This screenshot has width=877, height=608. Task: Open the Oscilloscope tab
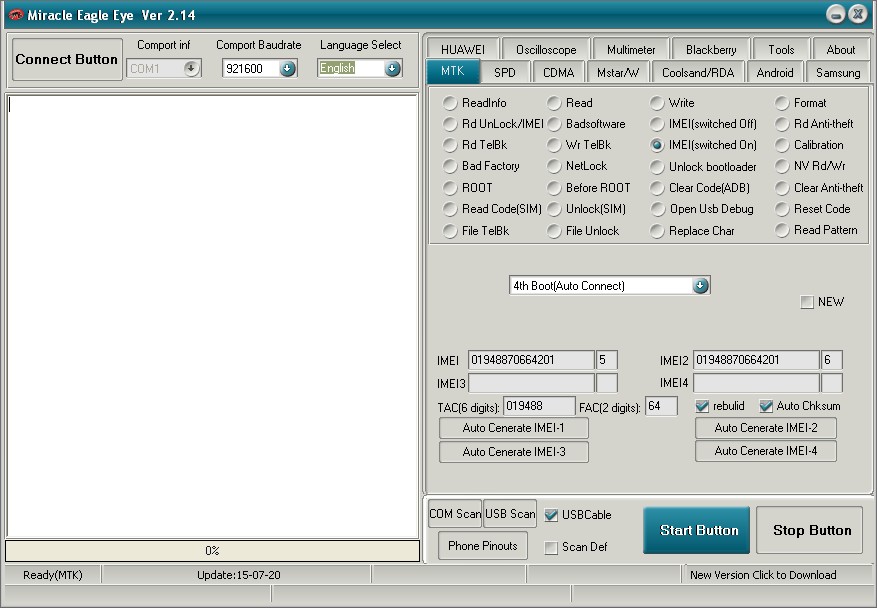pos(546,49)
